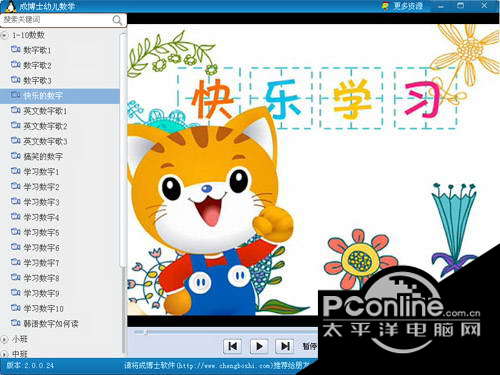The height and width of the screenshot is (375, 500).
Task: Click the 快乐学习 video display area
Action: coord(313,170)
